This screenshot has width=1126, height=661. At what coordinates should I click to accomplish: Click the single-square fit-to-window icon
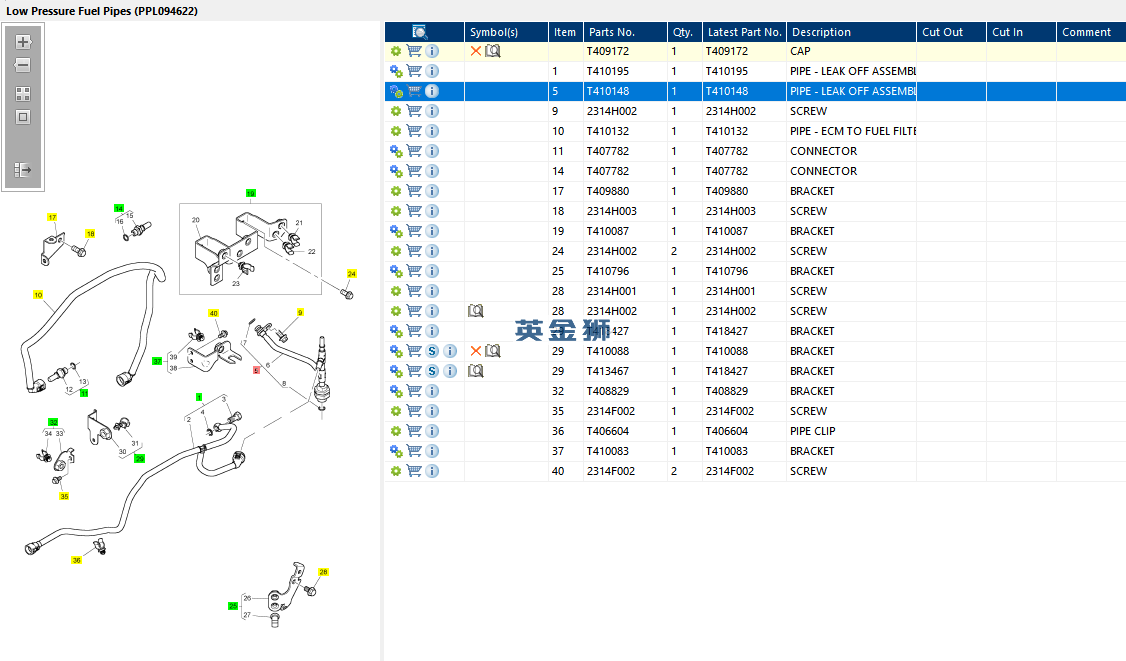(23, 117)
